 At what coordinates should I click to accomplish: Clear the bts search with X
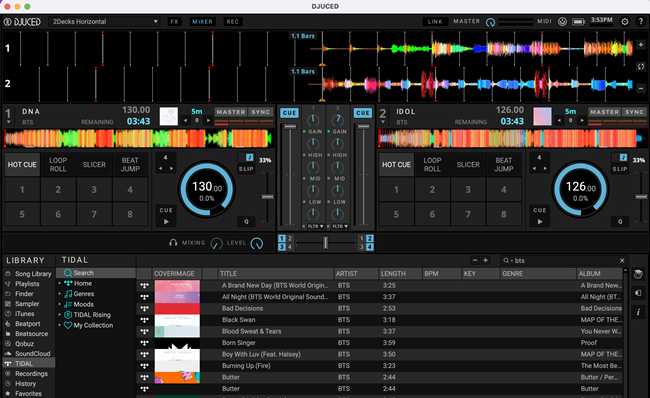[x=622, y=260]
